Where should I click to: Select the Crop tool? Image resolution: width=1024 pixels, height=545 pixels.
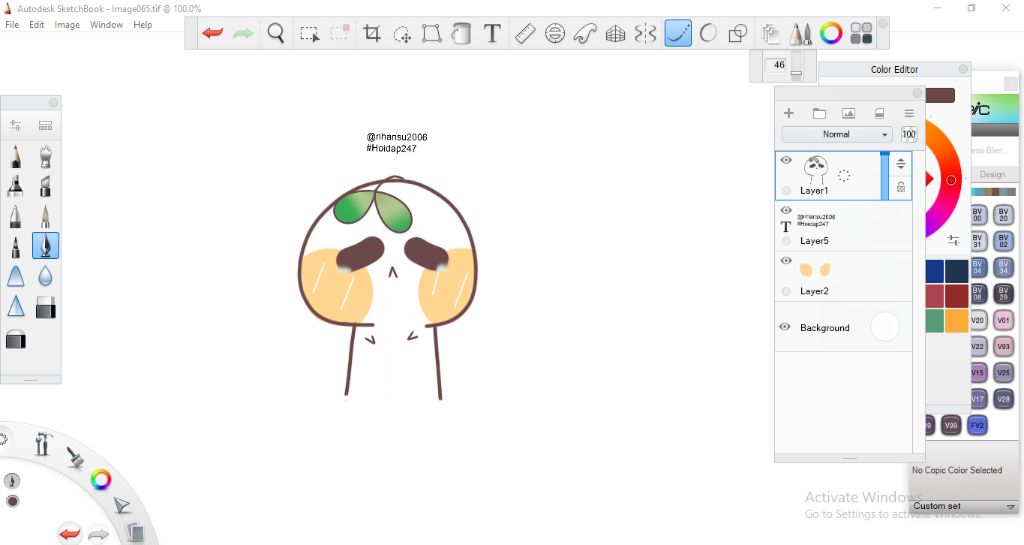[x=372, y=33]
